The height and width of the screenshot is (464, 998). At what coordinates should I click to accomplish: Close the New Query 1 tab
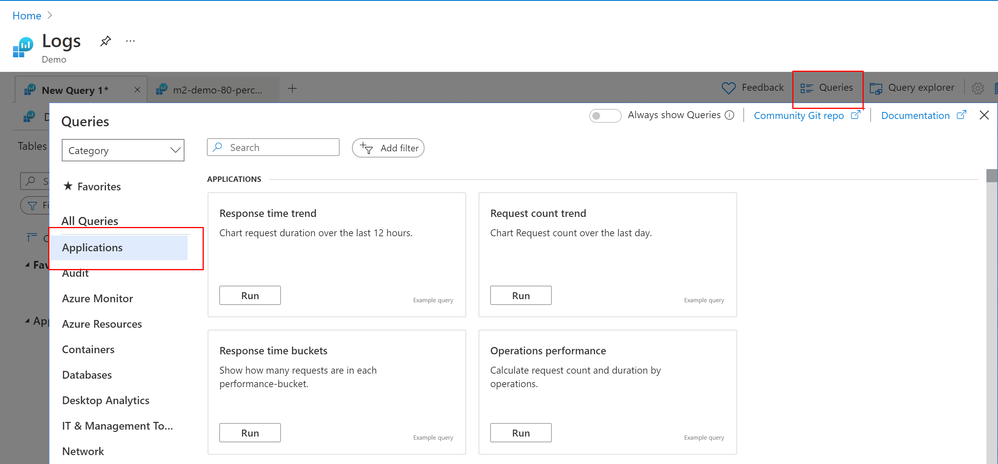[x=137, y=90]
